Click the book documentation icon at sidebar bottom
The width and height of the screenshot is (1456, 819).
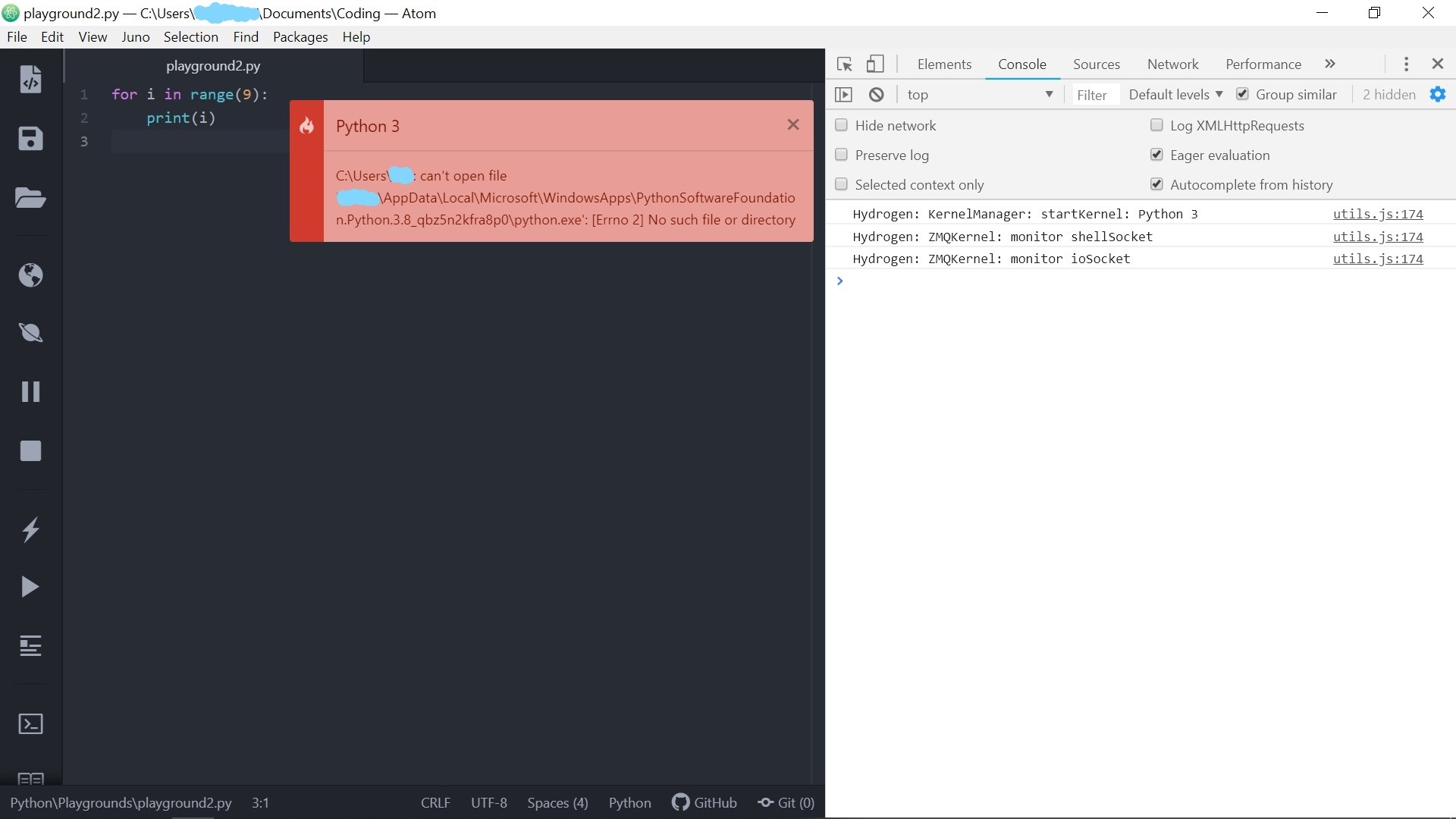pos(30,779)
